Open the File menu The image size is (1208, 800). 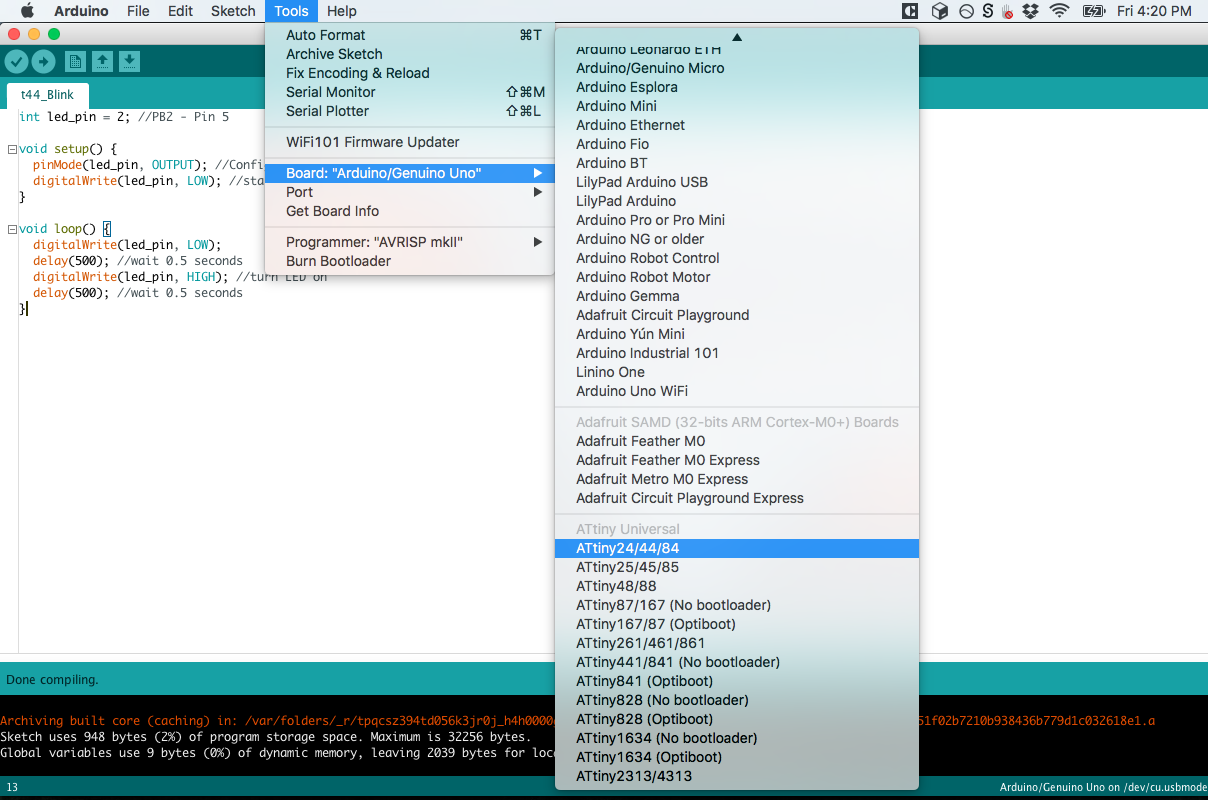(x=139, y=11)
